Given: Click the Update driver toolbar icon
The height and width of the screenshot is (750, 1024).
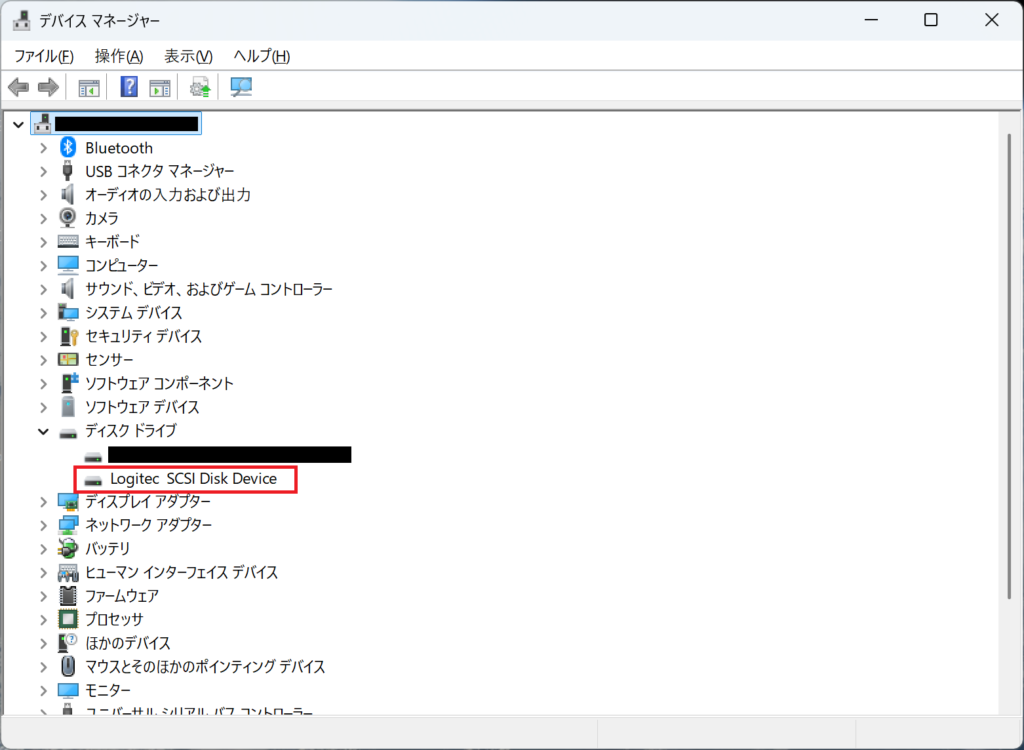Looking at the screenshot, I should pos(201,88).
